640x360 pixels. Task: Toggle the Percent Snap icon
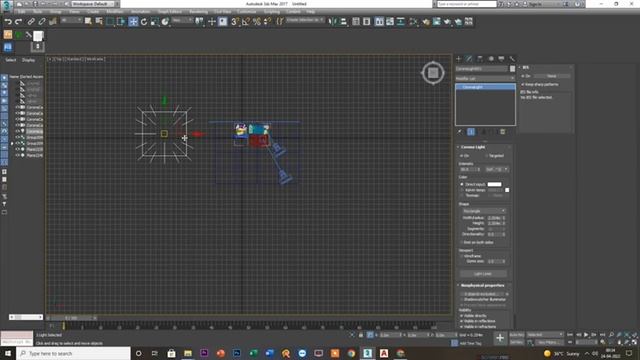(257, 22)
